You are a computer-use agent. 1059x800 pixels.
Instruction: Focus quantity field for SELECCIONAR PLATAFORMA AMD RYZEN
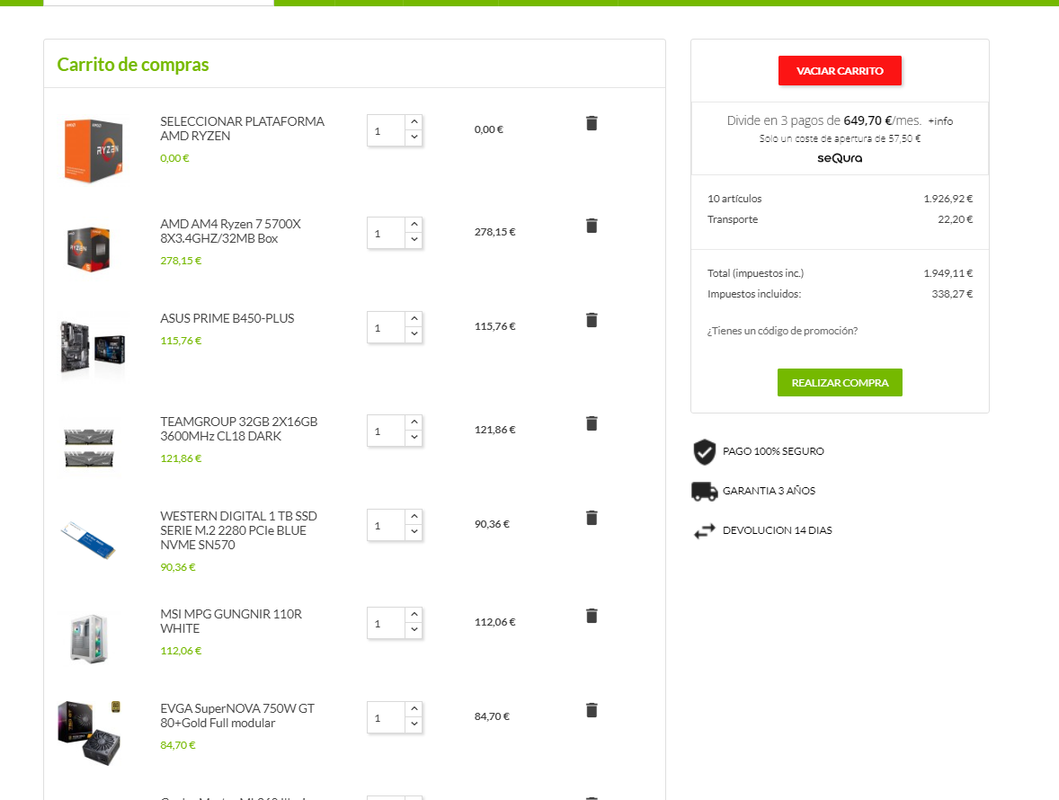pos(386,131)
